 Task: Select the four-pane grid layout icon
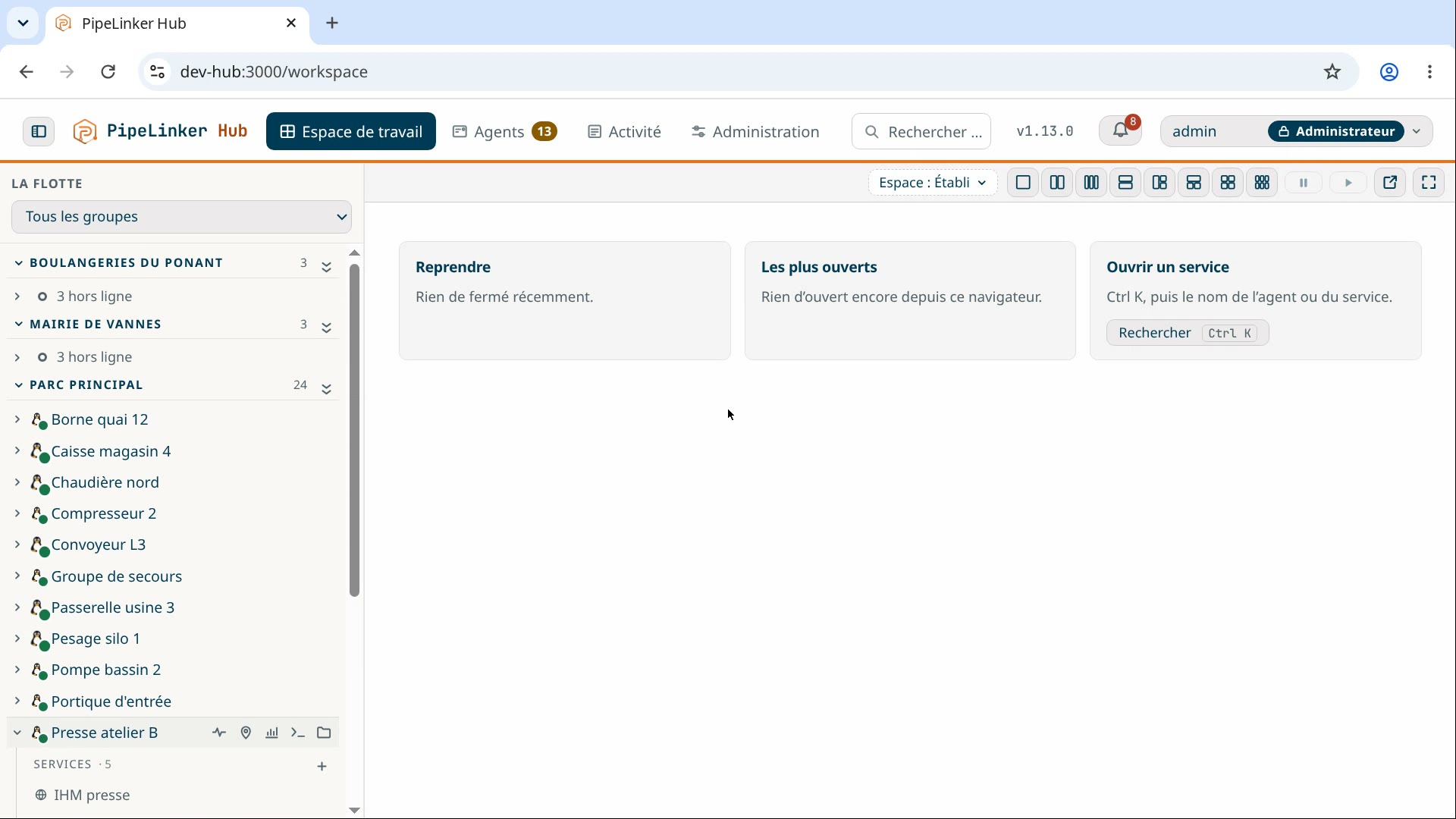tap(1228, 183)
